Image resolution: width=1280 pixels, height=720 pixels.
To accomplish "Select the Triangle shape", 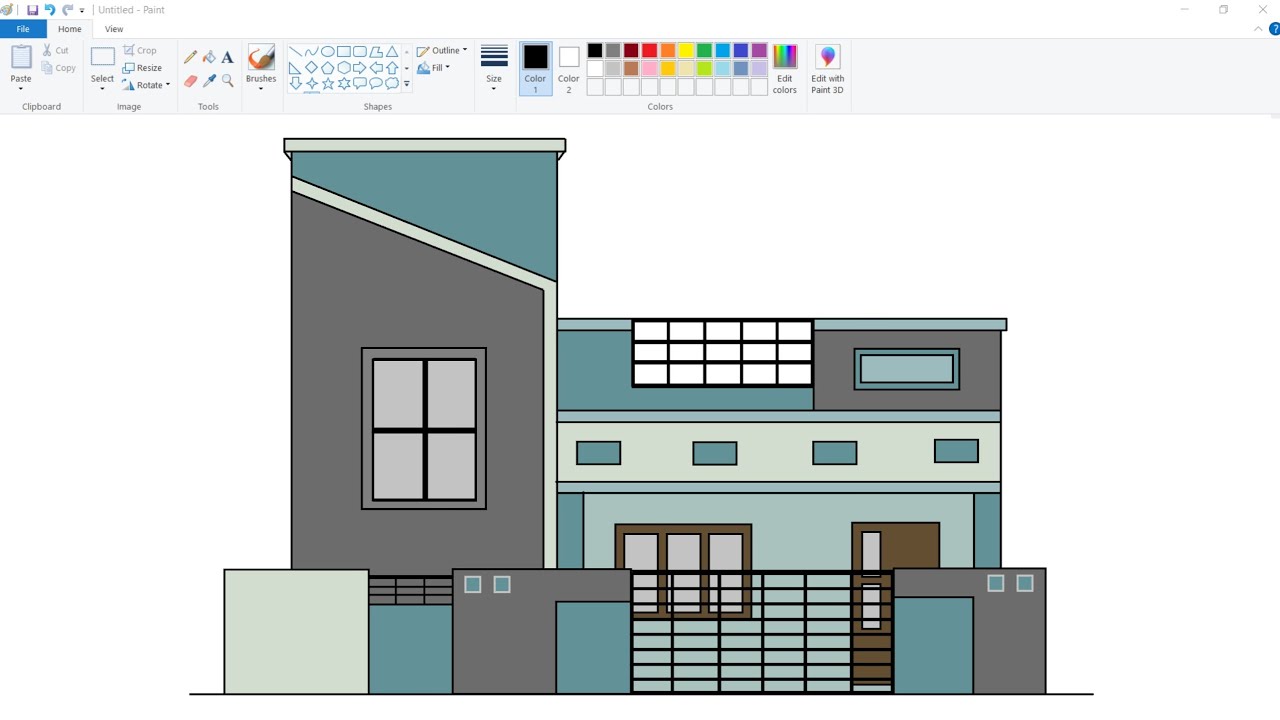I will (x=392, y=52).
